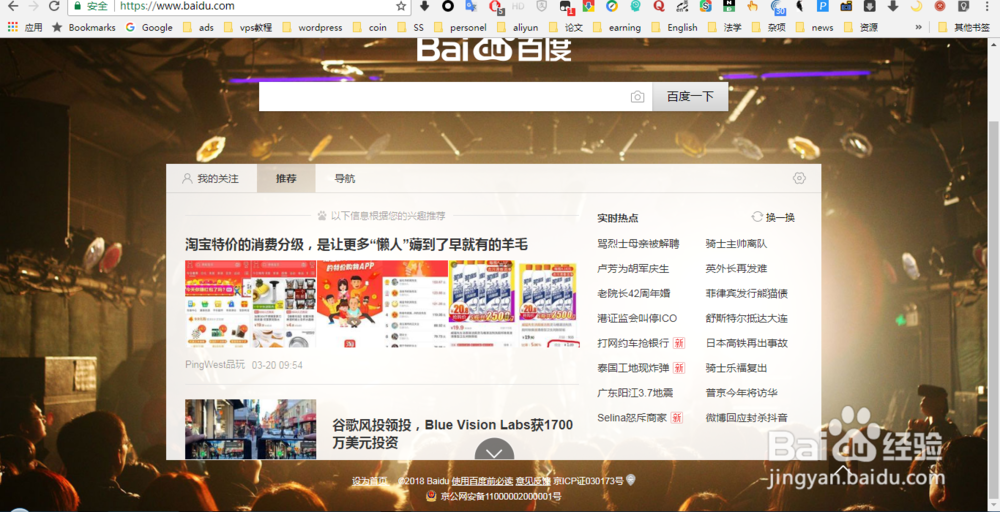Click the red Q extension icon
The width and height of the screenshot is (1000, 512).
click(659, 6)
